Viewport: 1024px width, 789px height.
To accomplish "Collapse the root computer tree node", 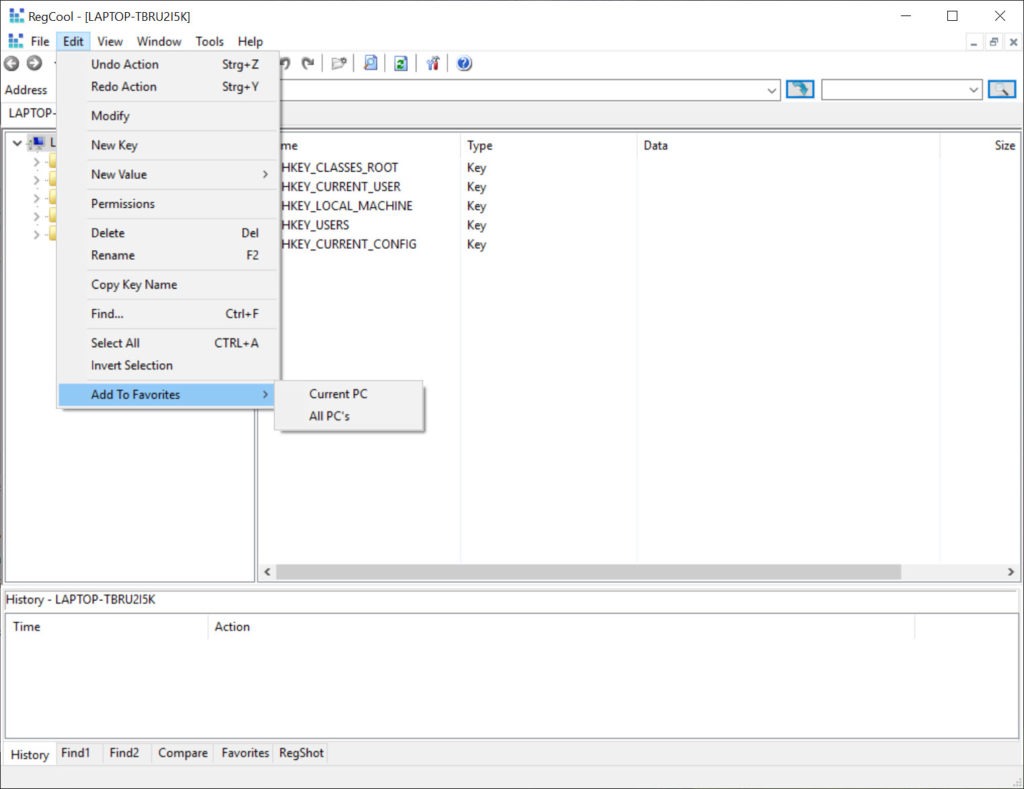I will pyautogui.click(x=17, y=143).
